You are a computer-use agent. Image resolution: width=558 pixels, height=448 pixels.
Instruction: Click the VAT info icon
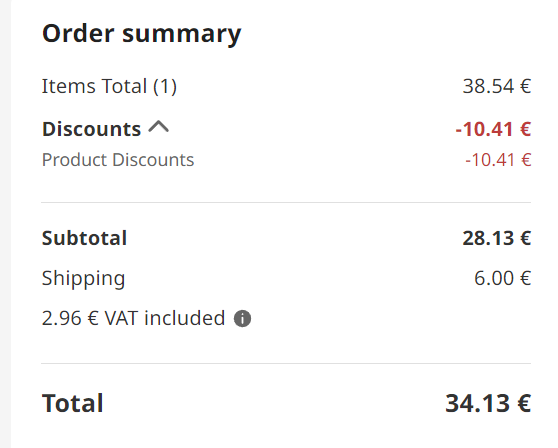242,318
